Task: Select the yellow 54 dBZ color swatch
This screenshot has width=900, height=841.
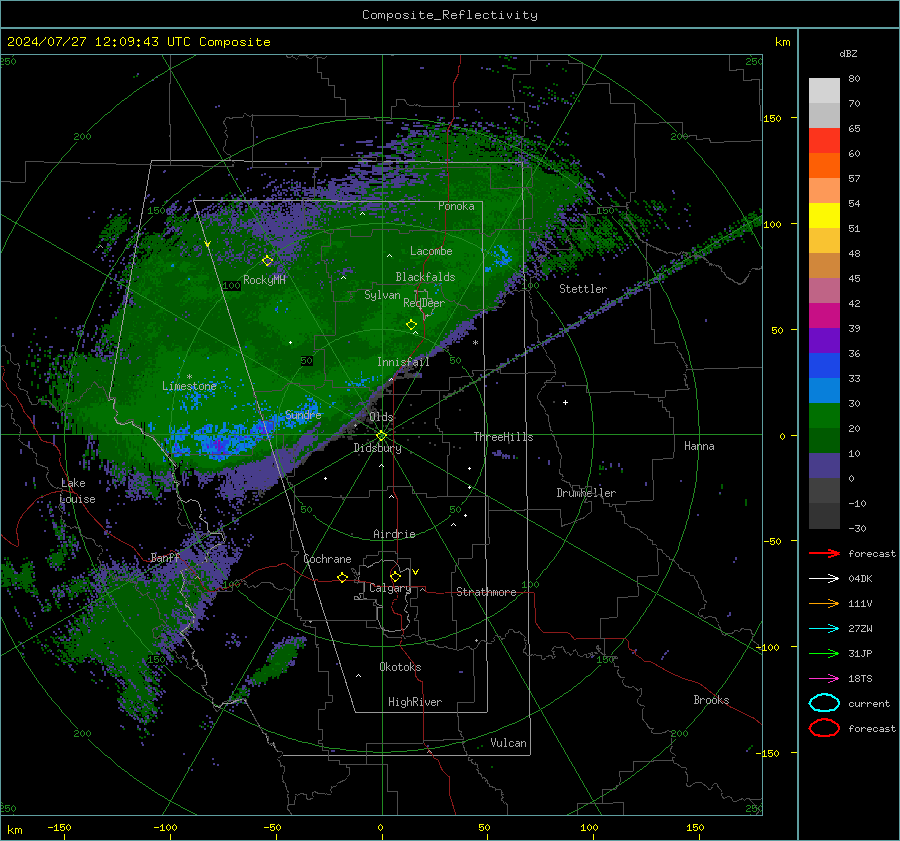Action: tap(824, 215)
